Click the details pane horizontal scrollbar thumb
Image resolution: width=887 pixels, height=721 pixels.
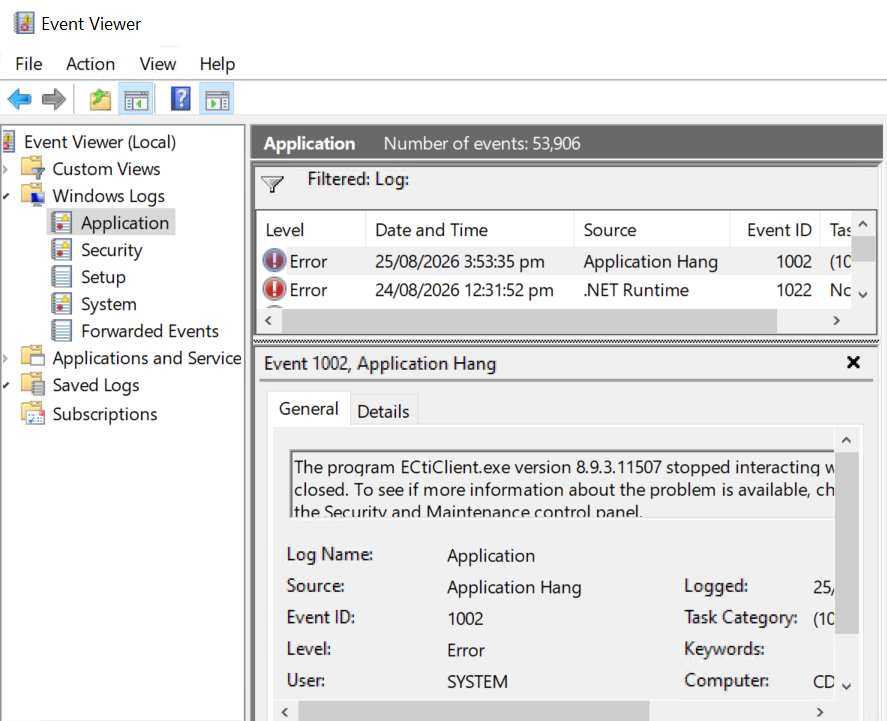(x=474, y=711)
